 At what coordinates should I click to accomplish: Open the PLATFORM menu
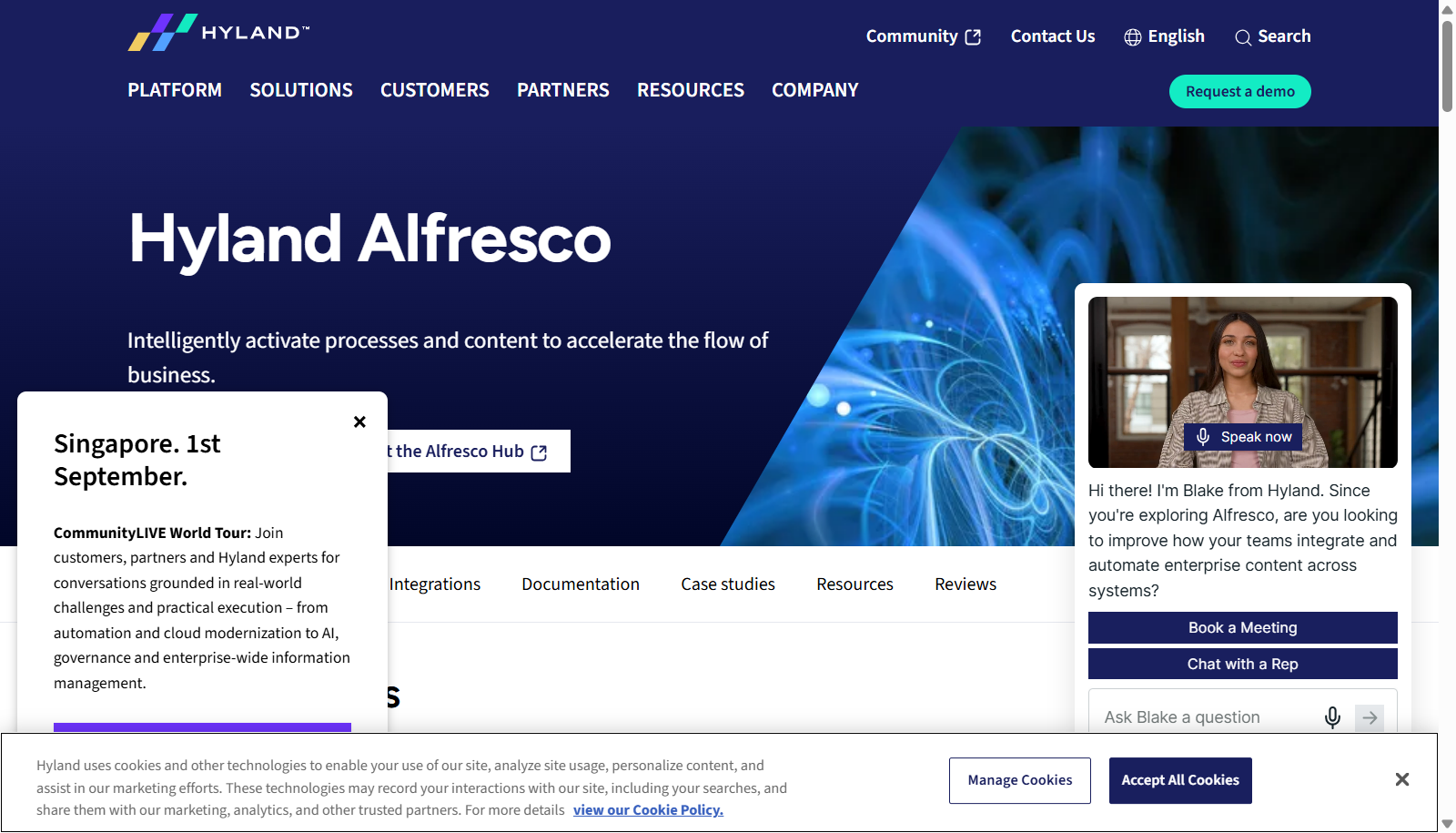pyautogui.click(x=175, y=90)
